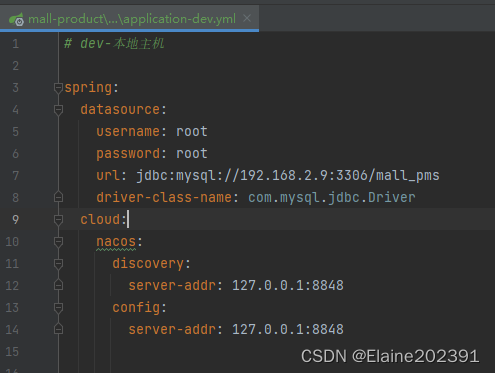Click the comment text '# dev-本地主机'

(114, 43)
